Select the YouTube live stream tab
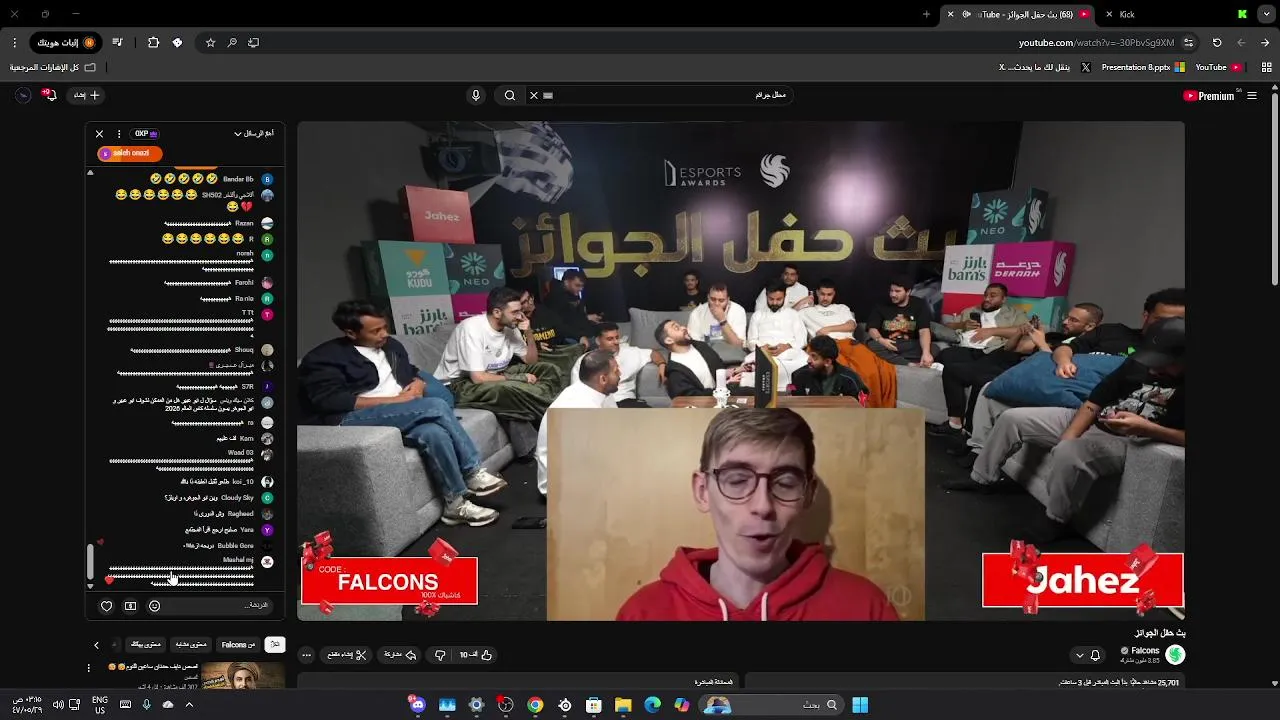The height and width of the screenshot is (720, 1280). coord(1020,14)
